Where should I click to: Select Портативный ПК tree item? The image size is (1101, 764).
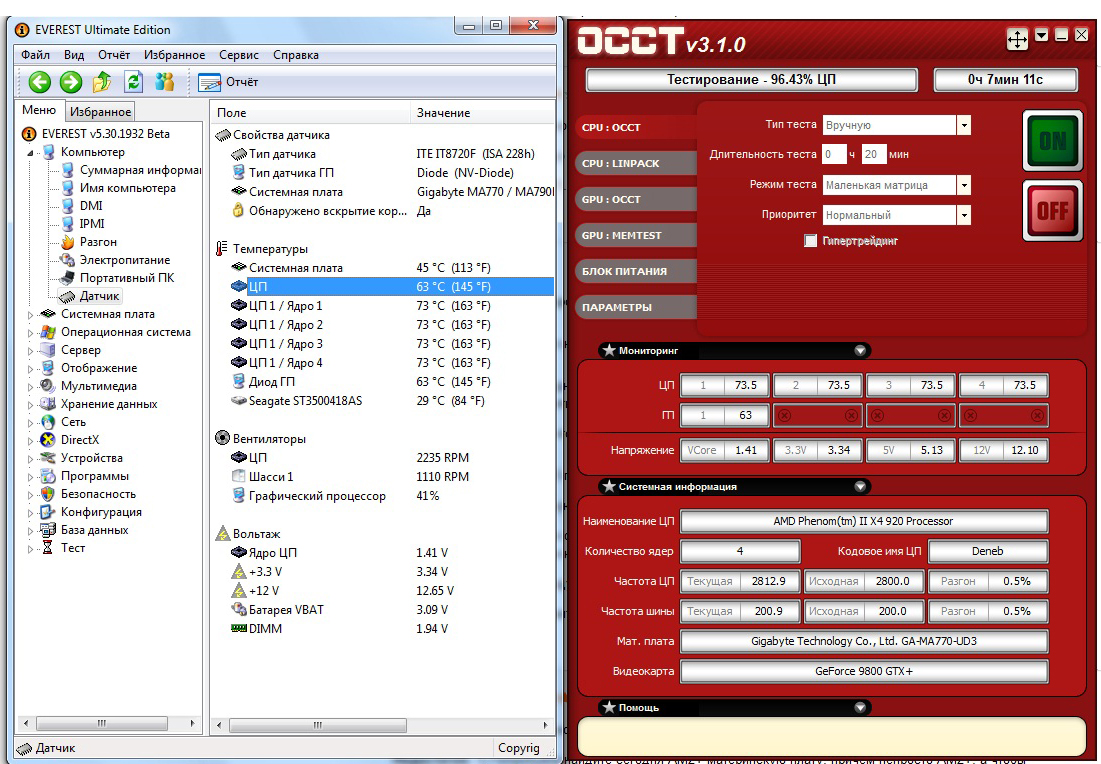pos(127,278)
